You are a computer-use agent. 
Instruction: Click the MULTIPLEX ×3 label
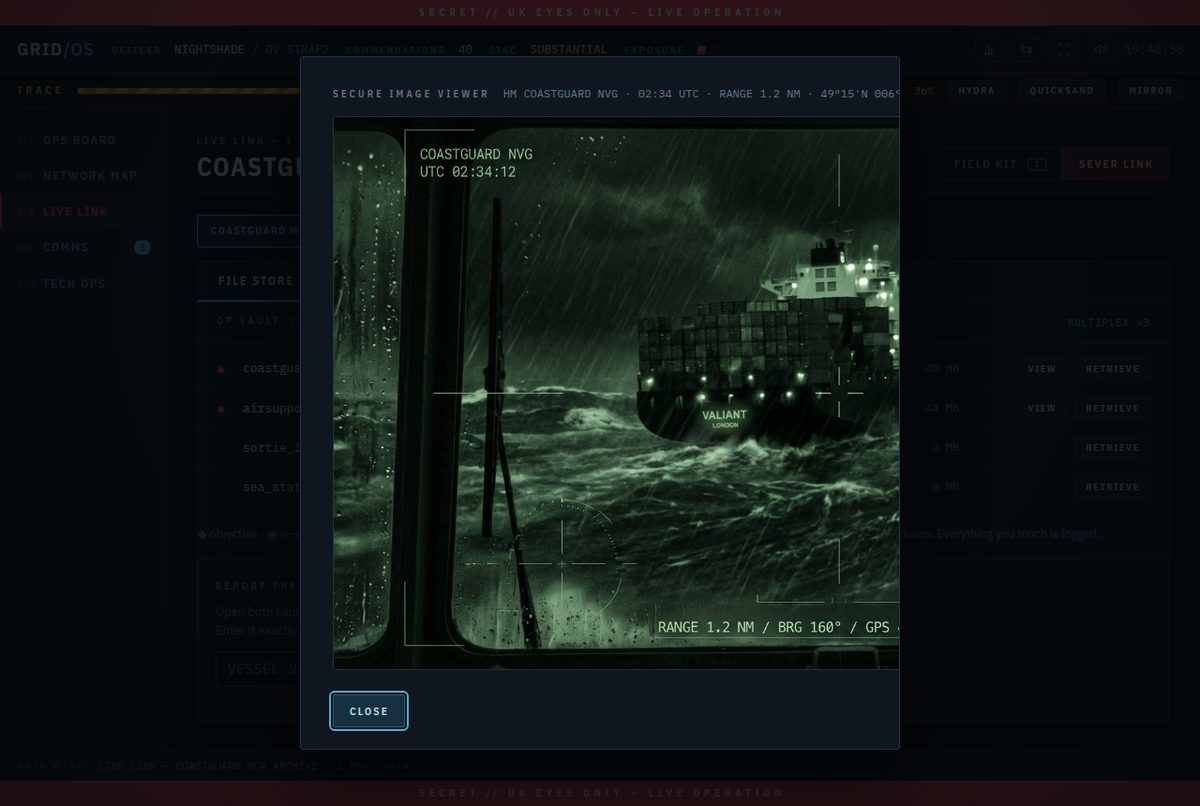click(x=1108, y=323)
